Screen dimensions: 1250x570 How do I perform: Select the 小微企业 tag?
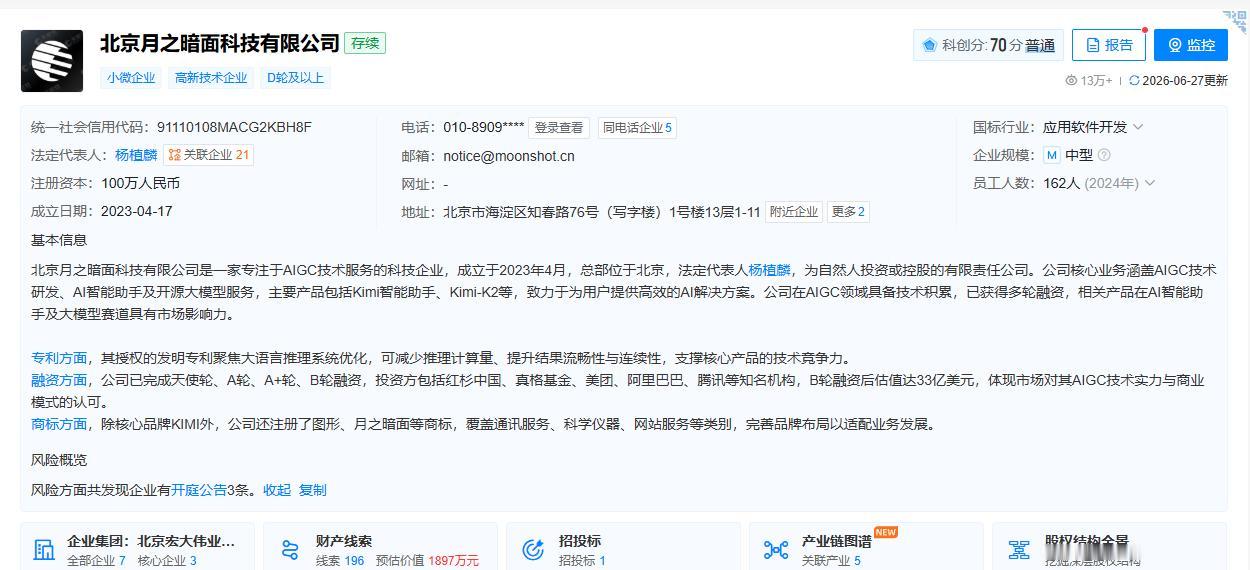(x=132, y=78)
